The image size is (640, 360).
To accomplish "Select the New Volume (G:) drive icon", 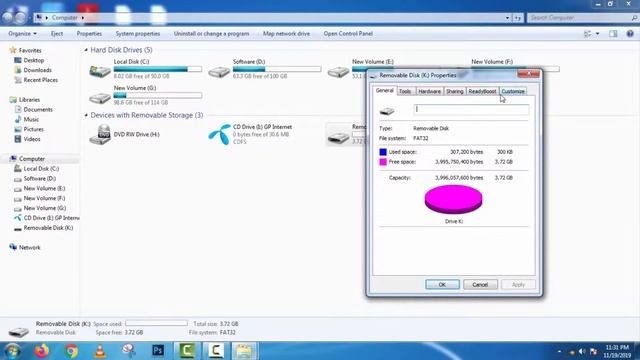I will (100, 98).
